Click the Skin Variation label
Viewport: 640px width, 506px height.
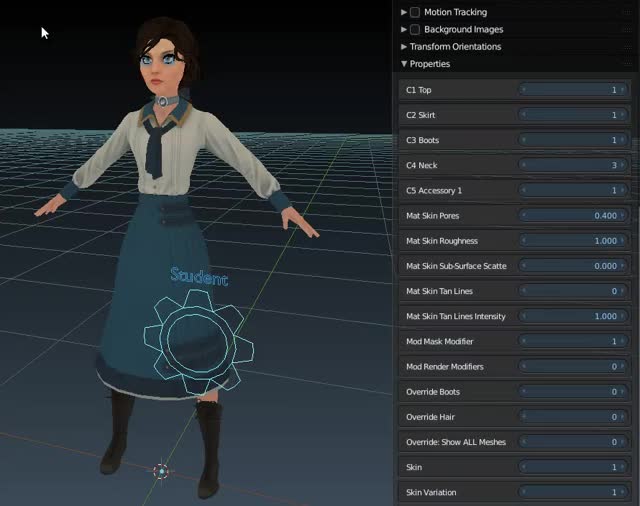click(431, 492)
